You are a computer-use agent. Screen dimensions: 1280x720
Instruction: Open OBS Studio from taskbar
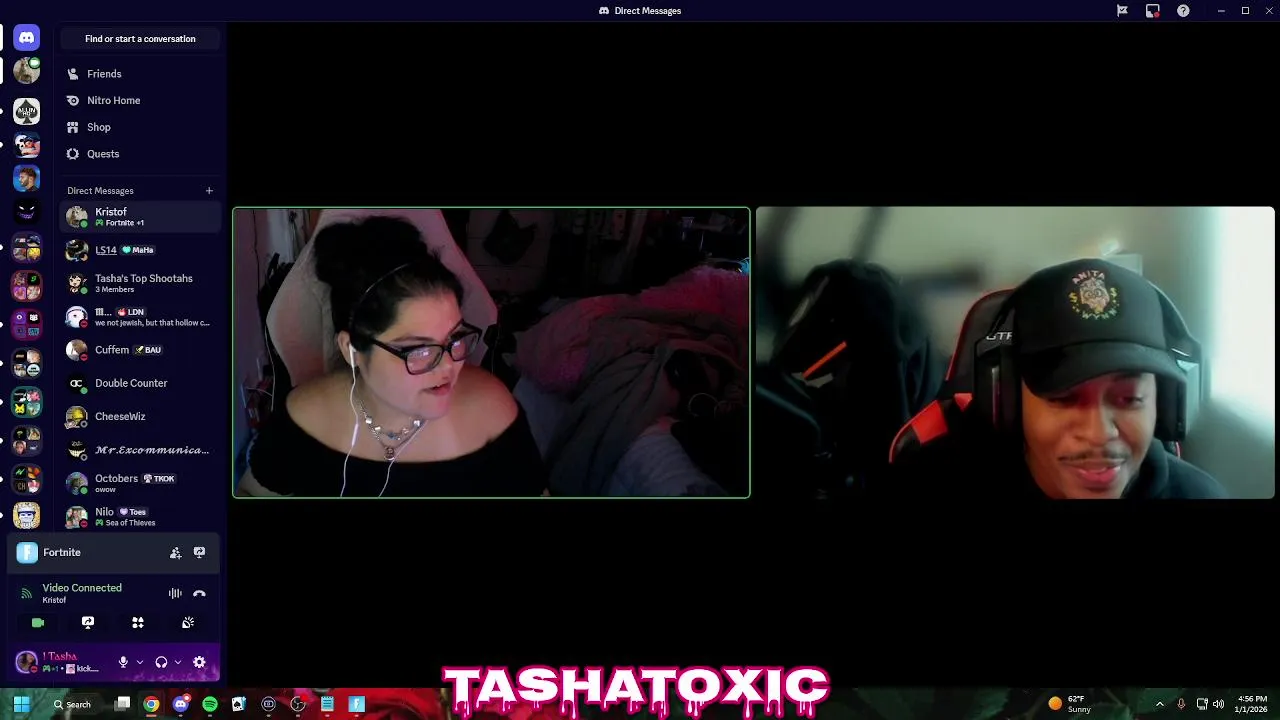(298, 704)
